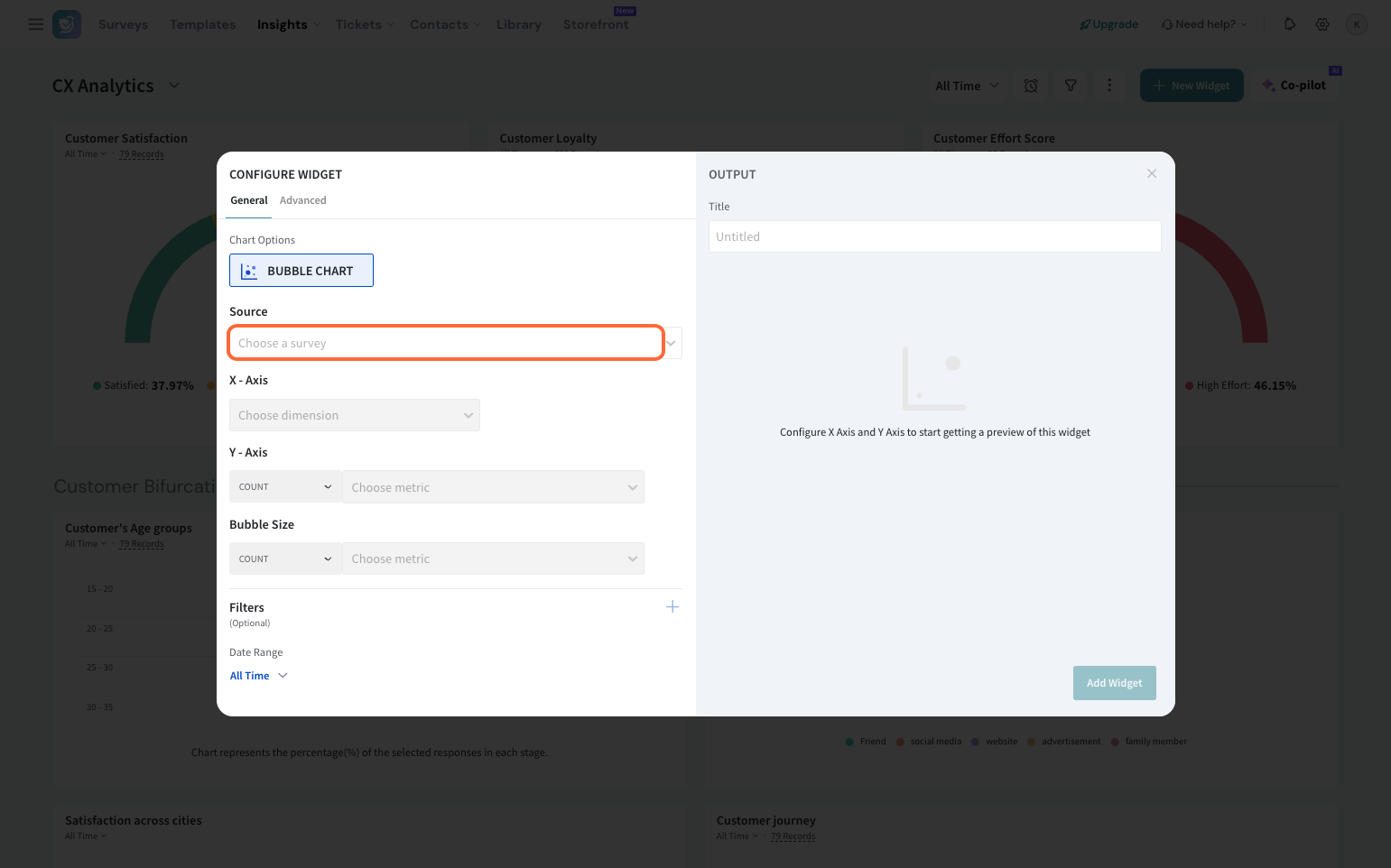This screenshot has width=1391, height=868.
Task: Open Y-Axis COUNT aggregation dropdown
Action: pyautogui.click(x=284, y=487)
